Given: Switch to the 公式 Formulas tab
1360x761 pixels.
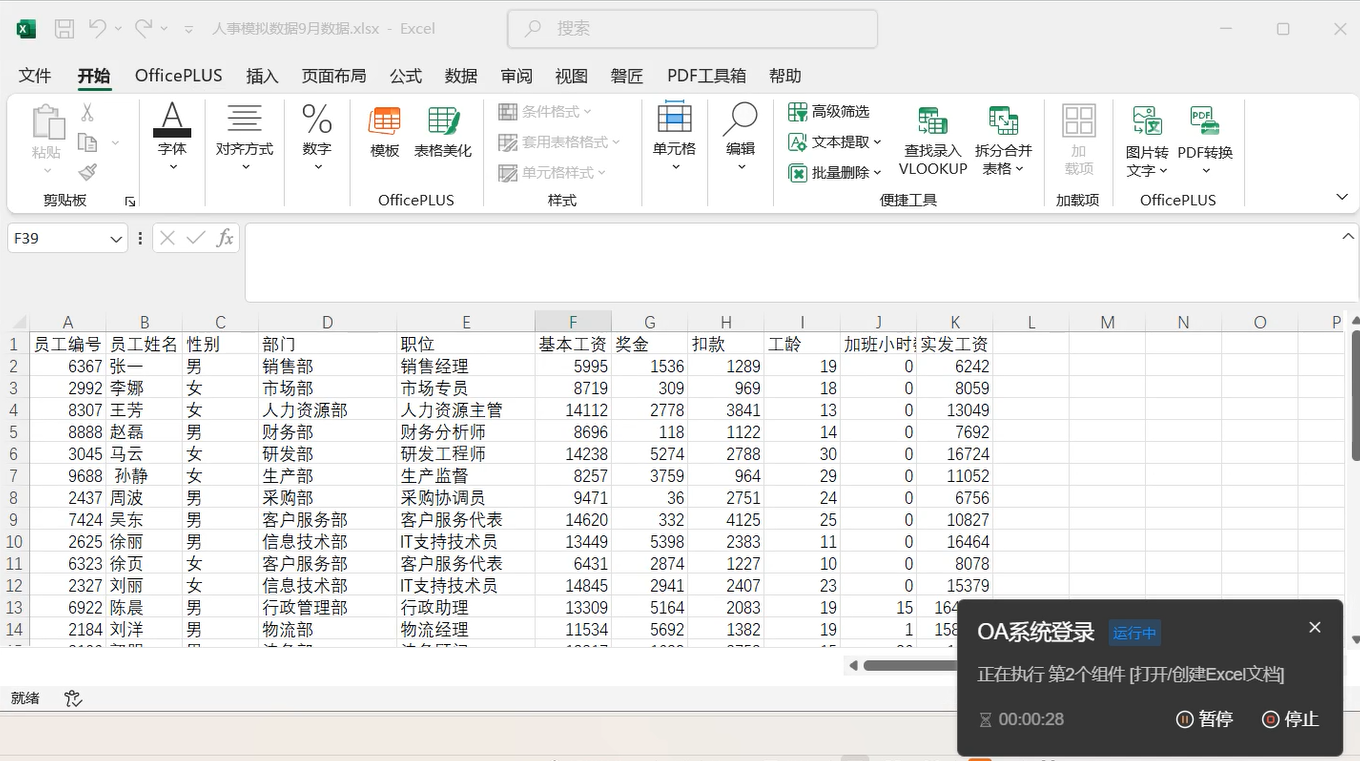Looking at the screenshot, I should pyautogui.click(x=406, y=76).
